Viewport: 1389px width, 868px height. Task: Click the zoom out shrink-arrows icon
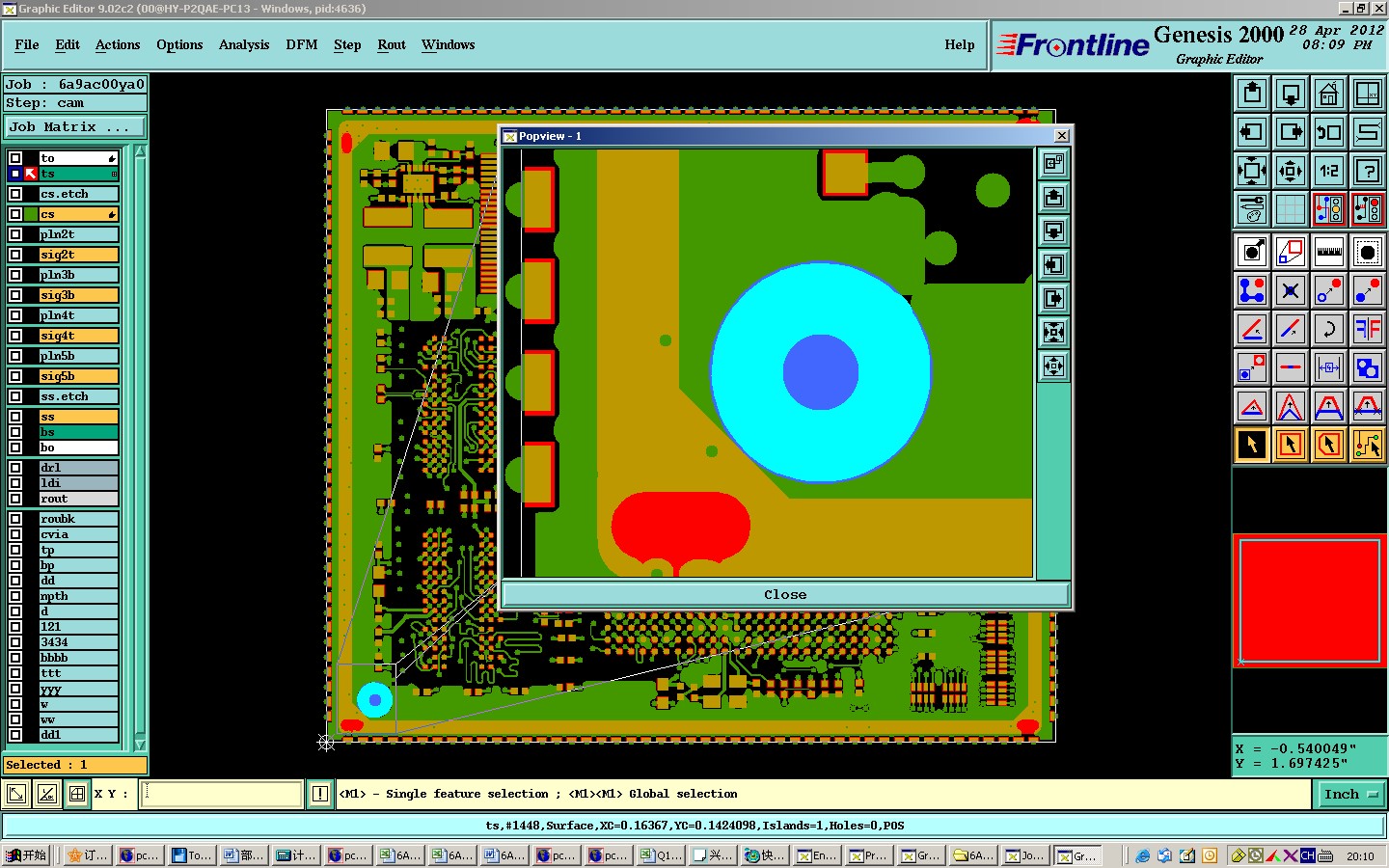(x=1291, y=171)
